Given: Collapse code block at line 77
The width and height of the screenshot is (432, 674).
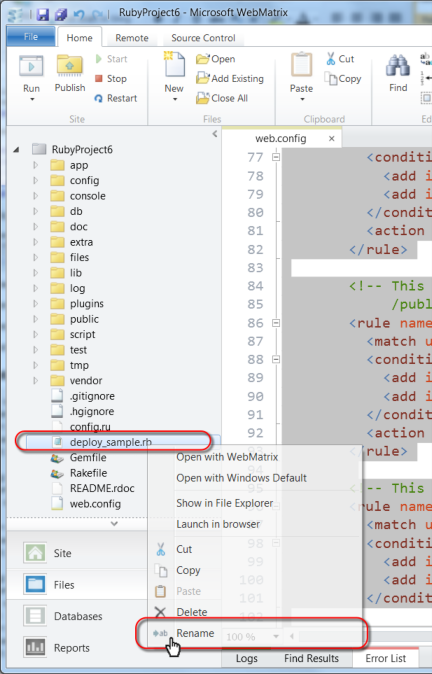Looking at the screenshot, I should click(276, 157).
